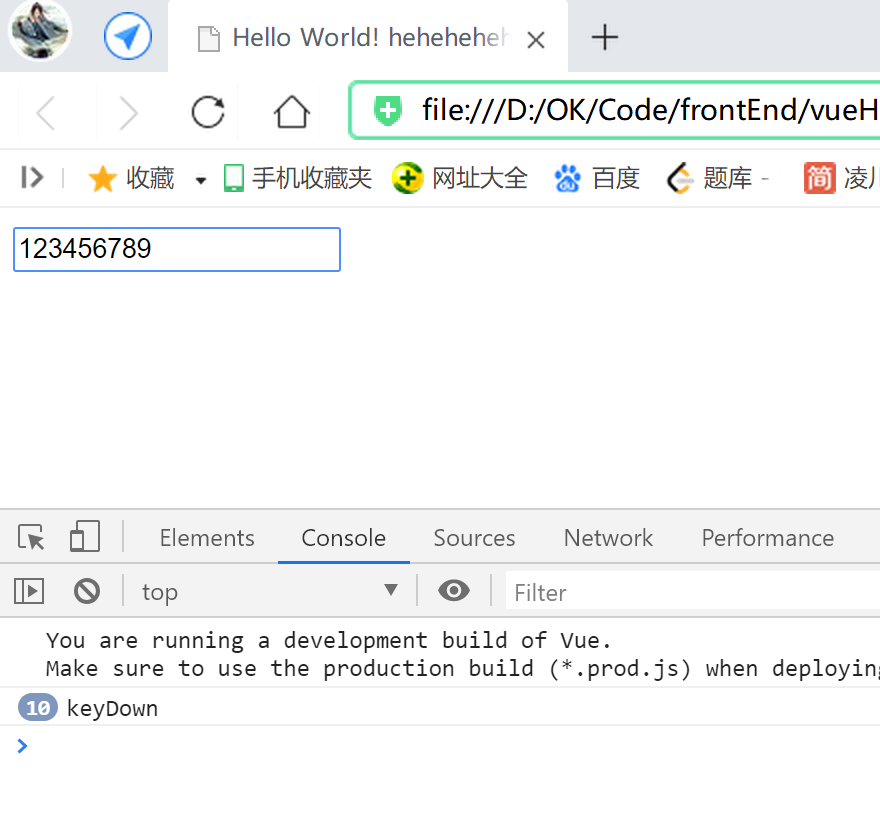The height and width of the screenshot is (815, 880).
Task: Reload the current page
Action: 208,112
